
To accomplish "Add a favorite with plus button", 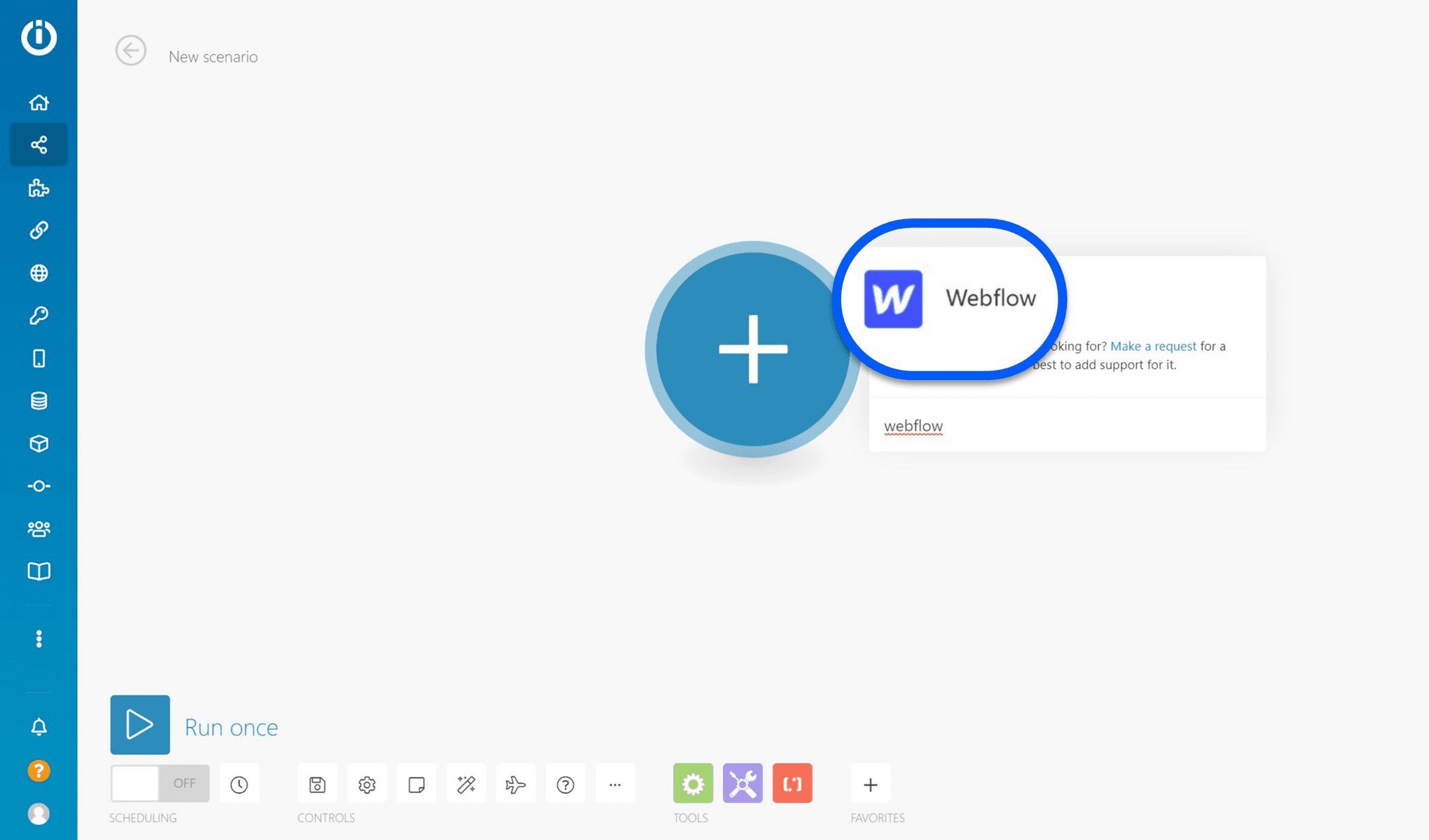I will point(870,784).
